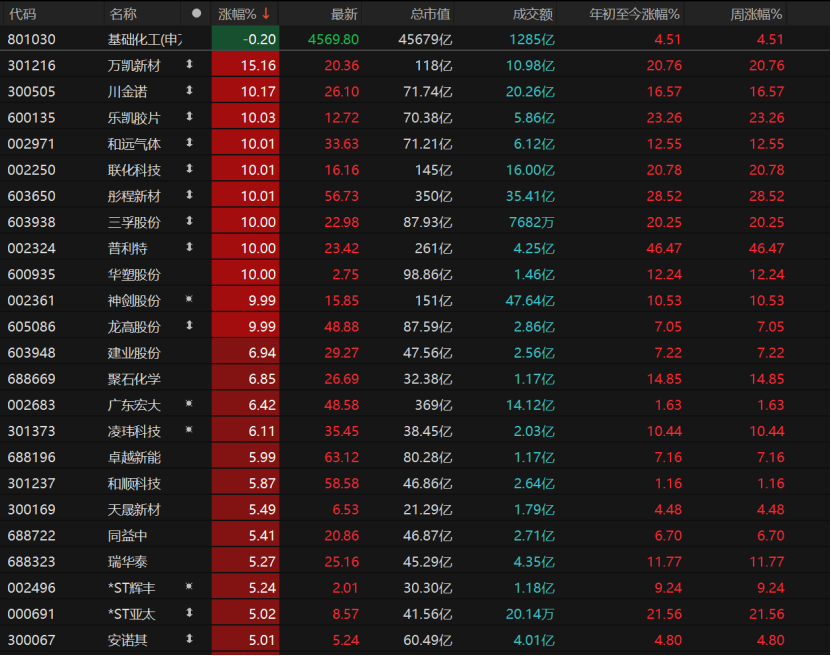Screen dimensions: 831x656
Task: Click the marker icon next to 川金诺
Action: pyautogui.click(x=189, y=91)
